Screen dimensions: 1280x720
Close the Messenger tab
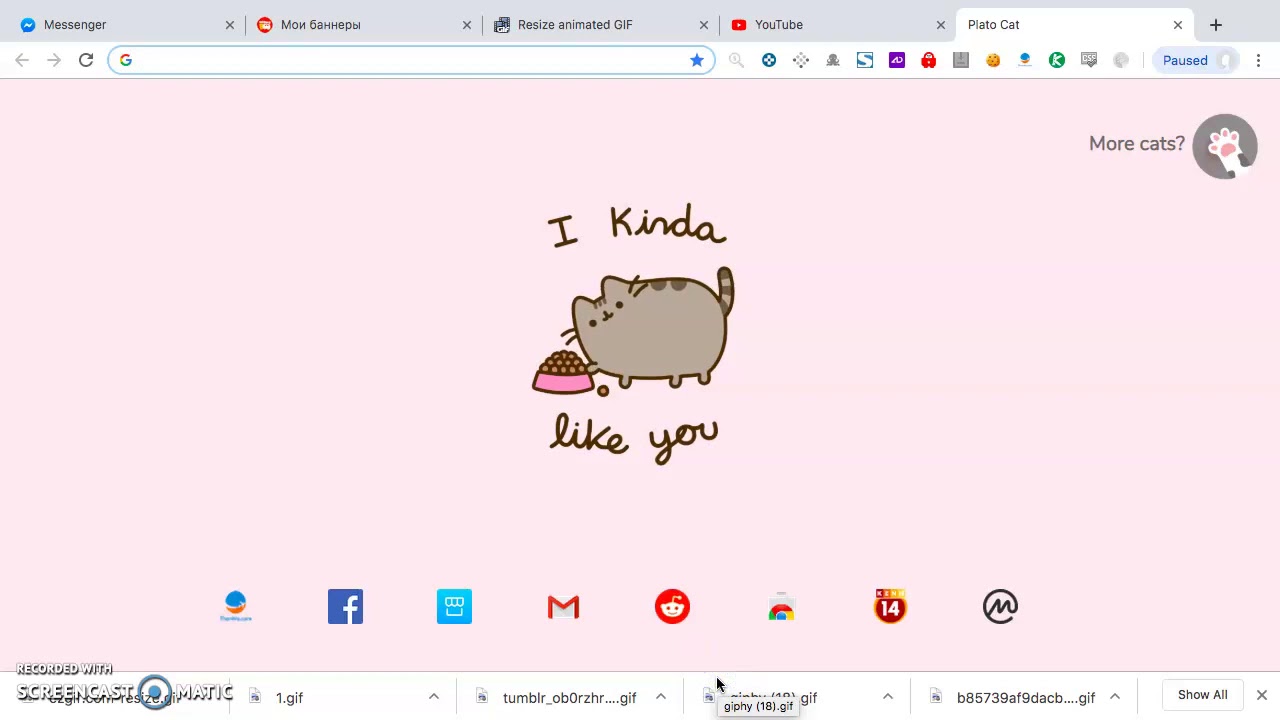coord(230,25)
